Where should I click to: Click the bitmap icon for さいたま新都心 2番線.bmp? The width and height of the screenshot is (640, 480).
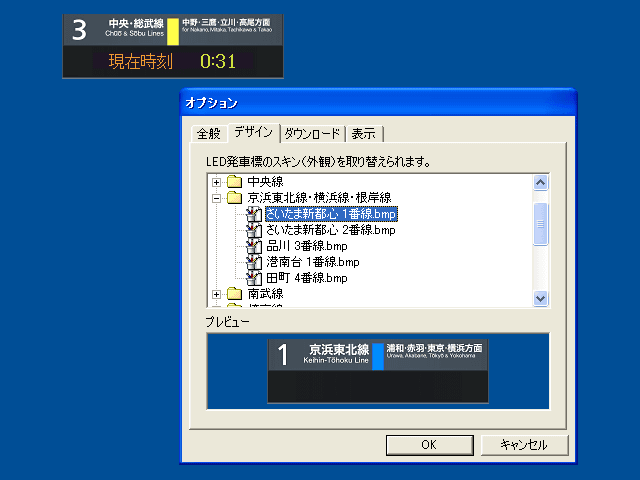[x=254, y=230]
